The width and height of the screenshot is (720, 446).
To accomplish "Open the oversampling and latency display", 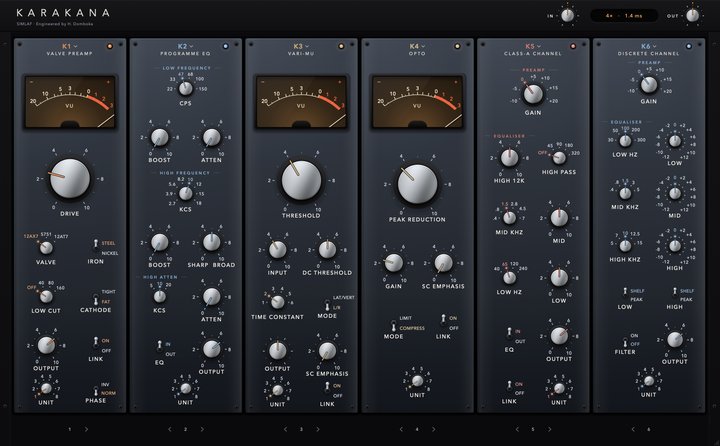I will pos(624,16).
